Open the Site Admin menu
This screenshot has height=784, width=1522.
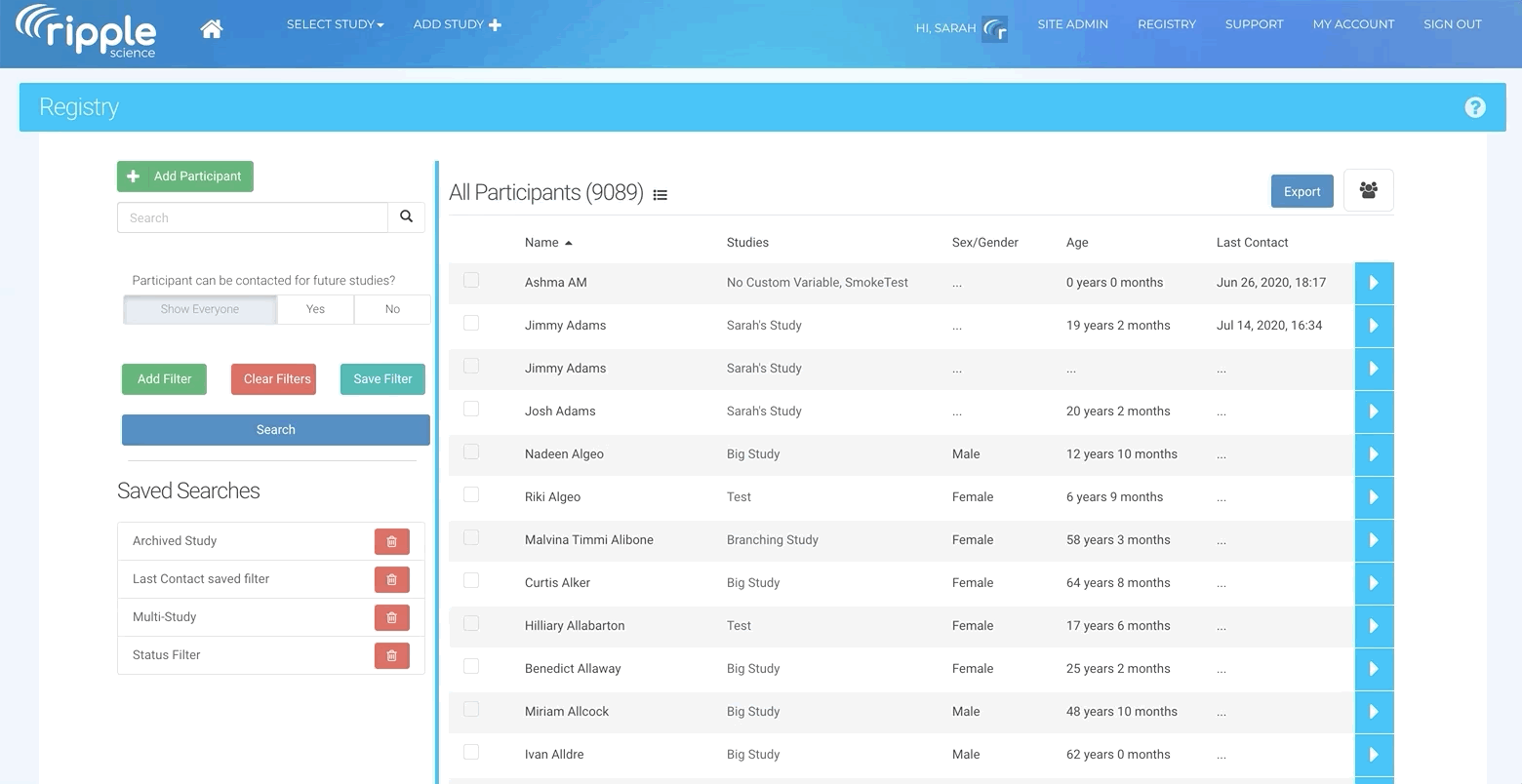[x=1072, y=24]
